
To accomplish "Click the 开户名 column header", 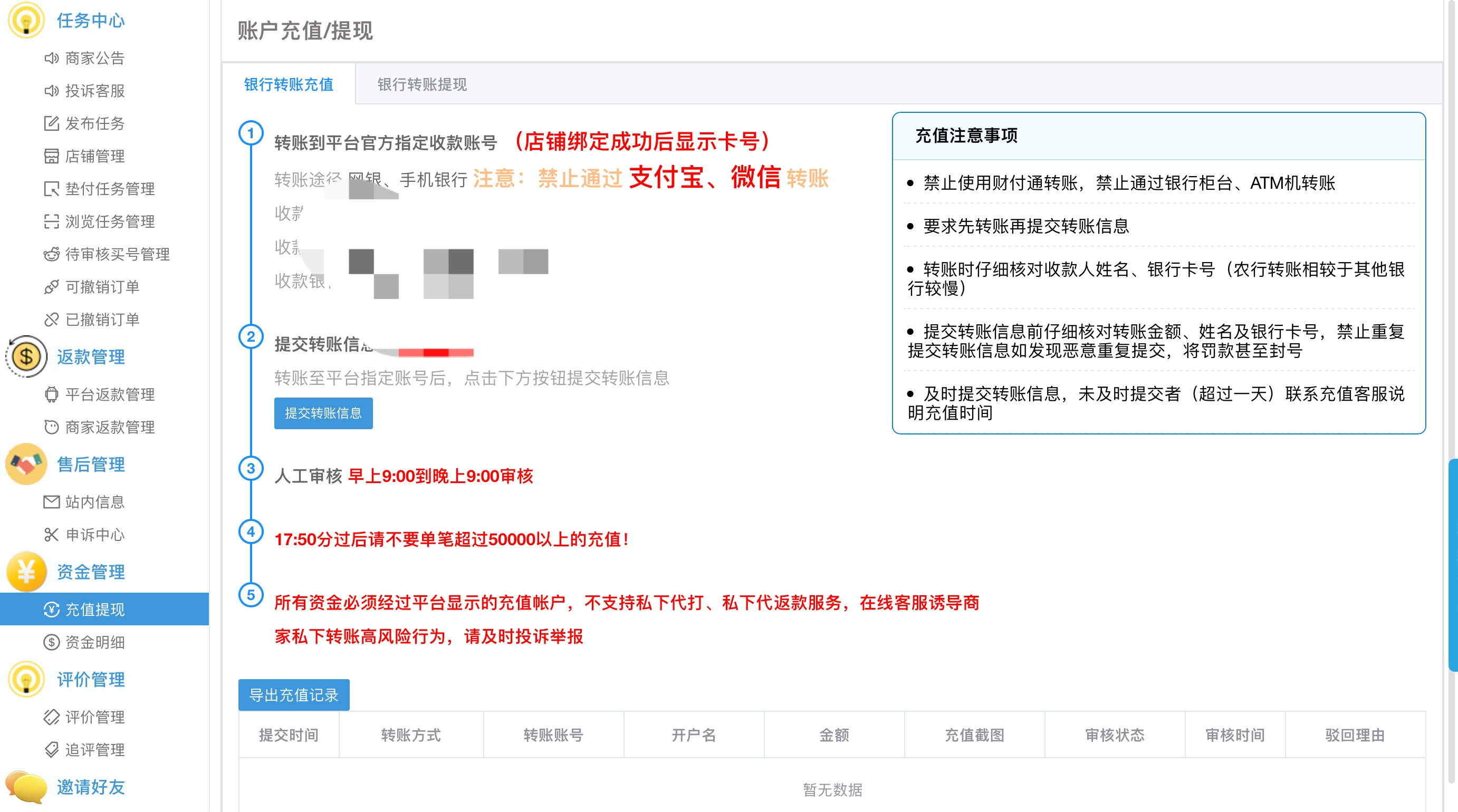I will click(694, 735).
